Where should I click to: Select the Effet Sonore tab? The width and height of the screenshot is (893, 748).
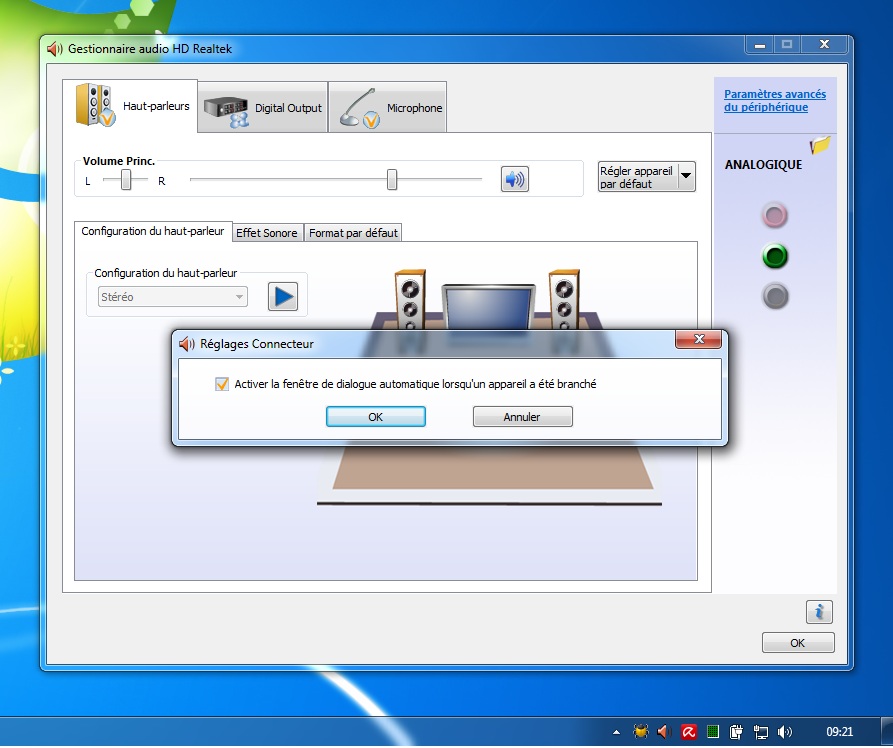point(267,233)
